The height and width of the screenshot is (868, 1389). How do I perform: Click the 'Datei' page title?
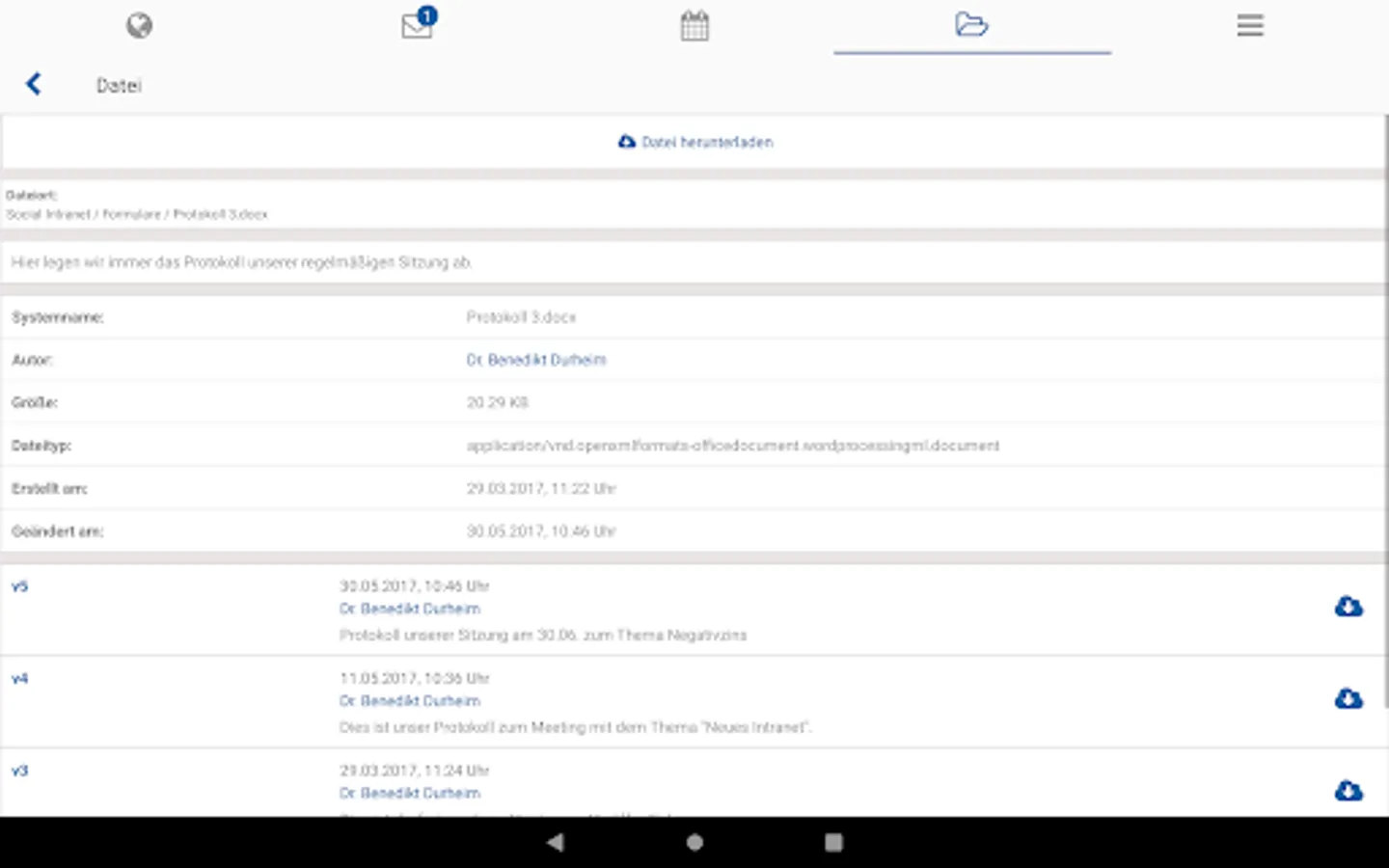[119, 86]
